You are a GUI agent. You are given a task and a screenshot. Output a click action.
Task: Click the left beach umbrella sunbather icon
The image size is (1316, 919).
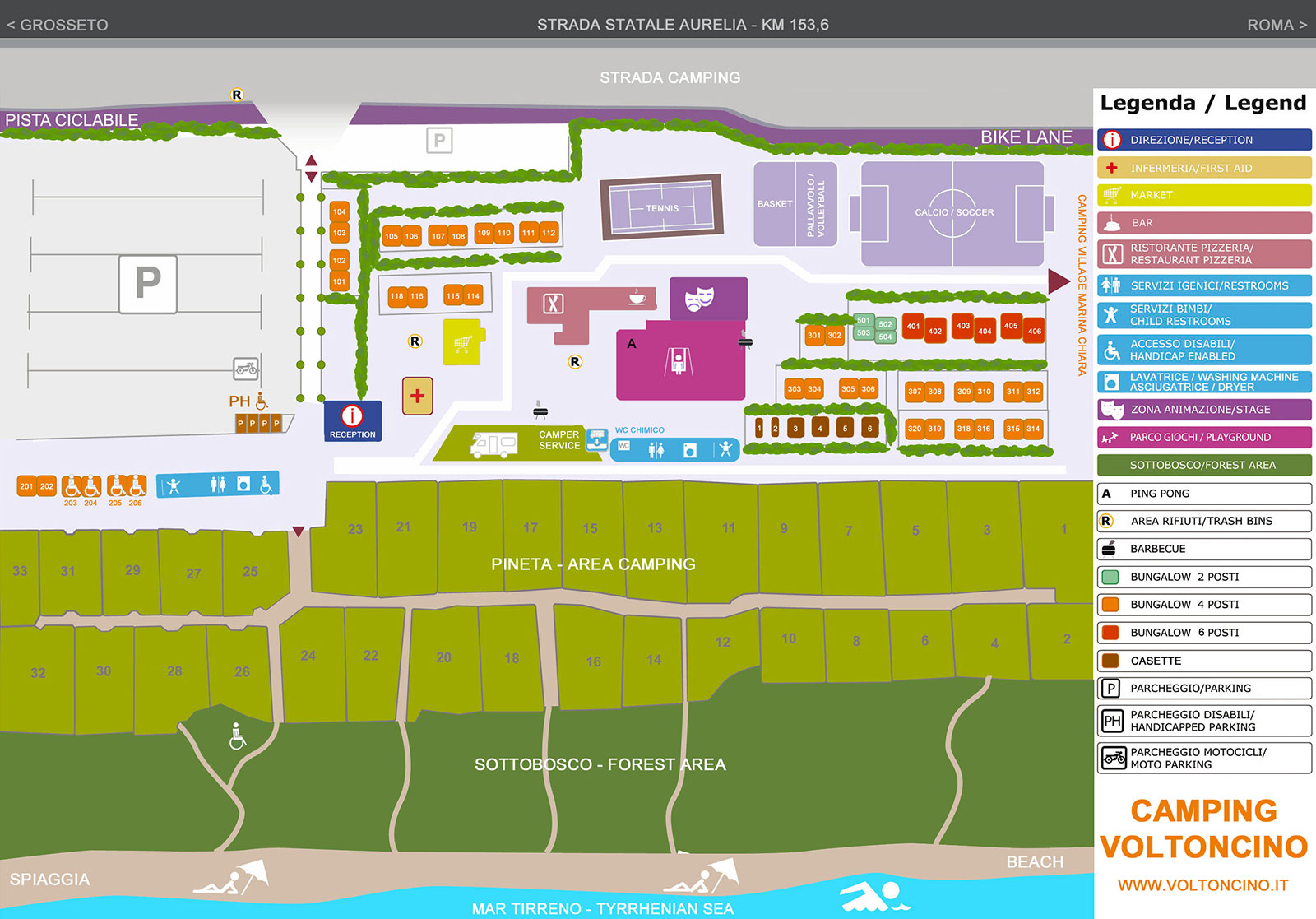[x=232, y=880]
